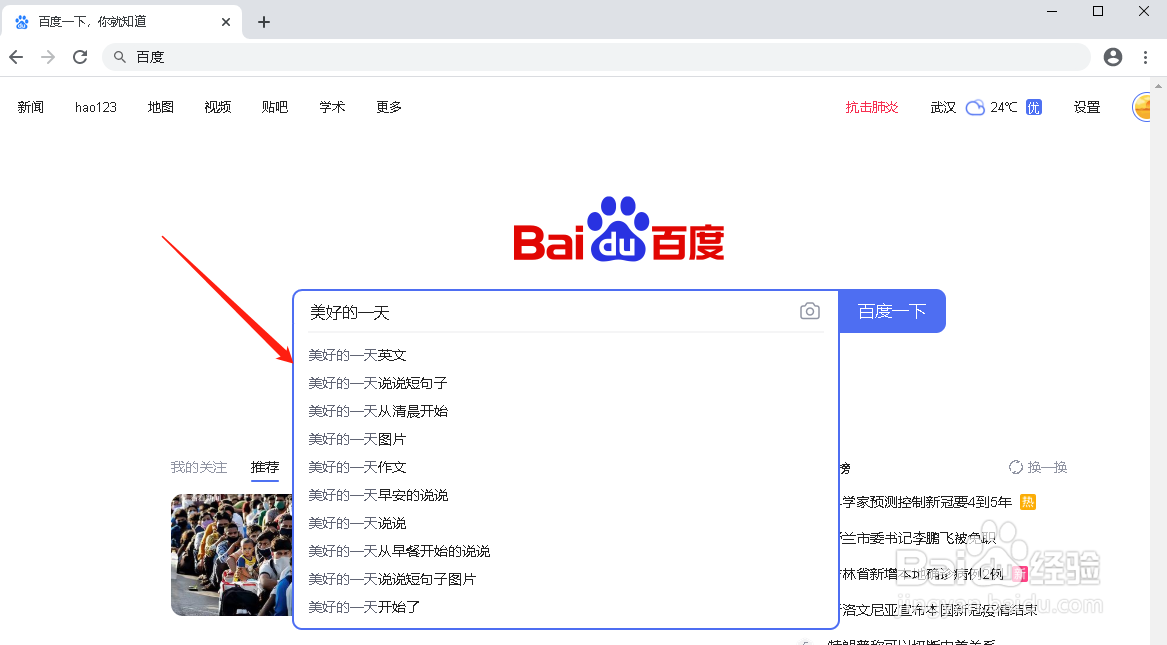Open the 设置 settings menu
The width and height of the screenshot is (1167, 645).
1087,107
